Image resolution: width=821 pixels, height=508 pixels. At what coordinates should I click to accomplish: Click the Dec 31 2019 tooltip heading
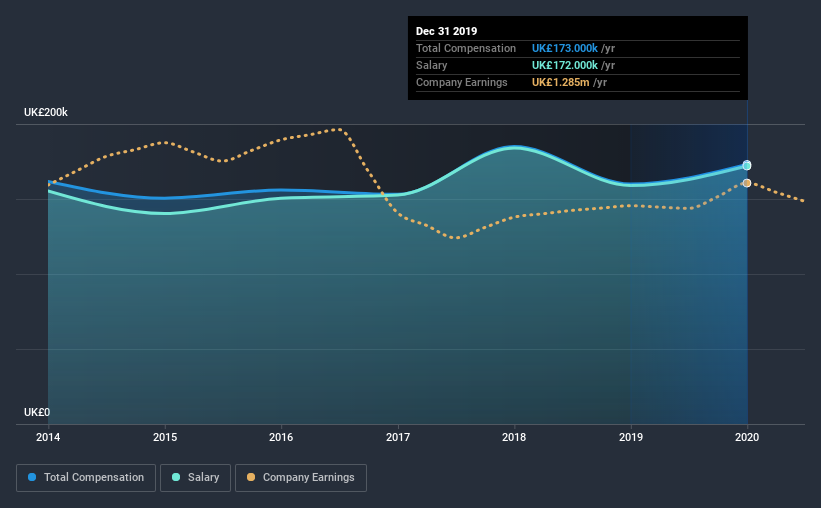(447, 31)
